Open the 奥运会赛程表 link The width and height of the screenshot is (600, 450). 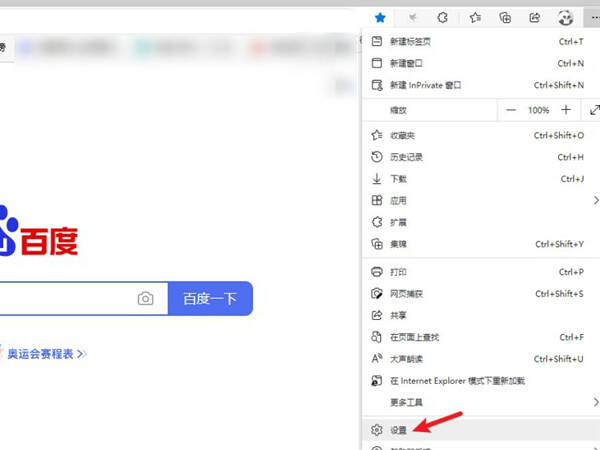[x=47, y=354]
